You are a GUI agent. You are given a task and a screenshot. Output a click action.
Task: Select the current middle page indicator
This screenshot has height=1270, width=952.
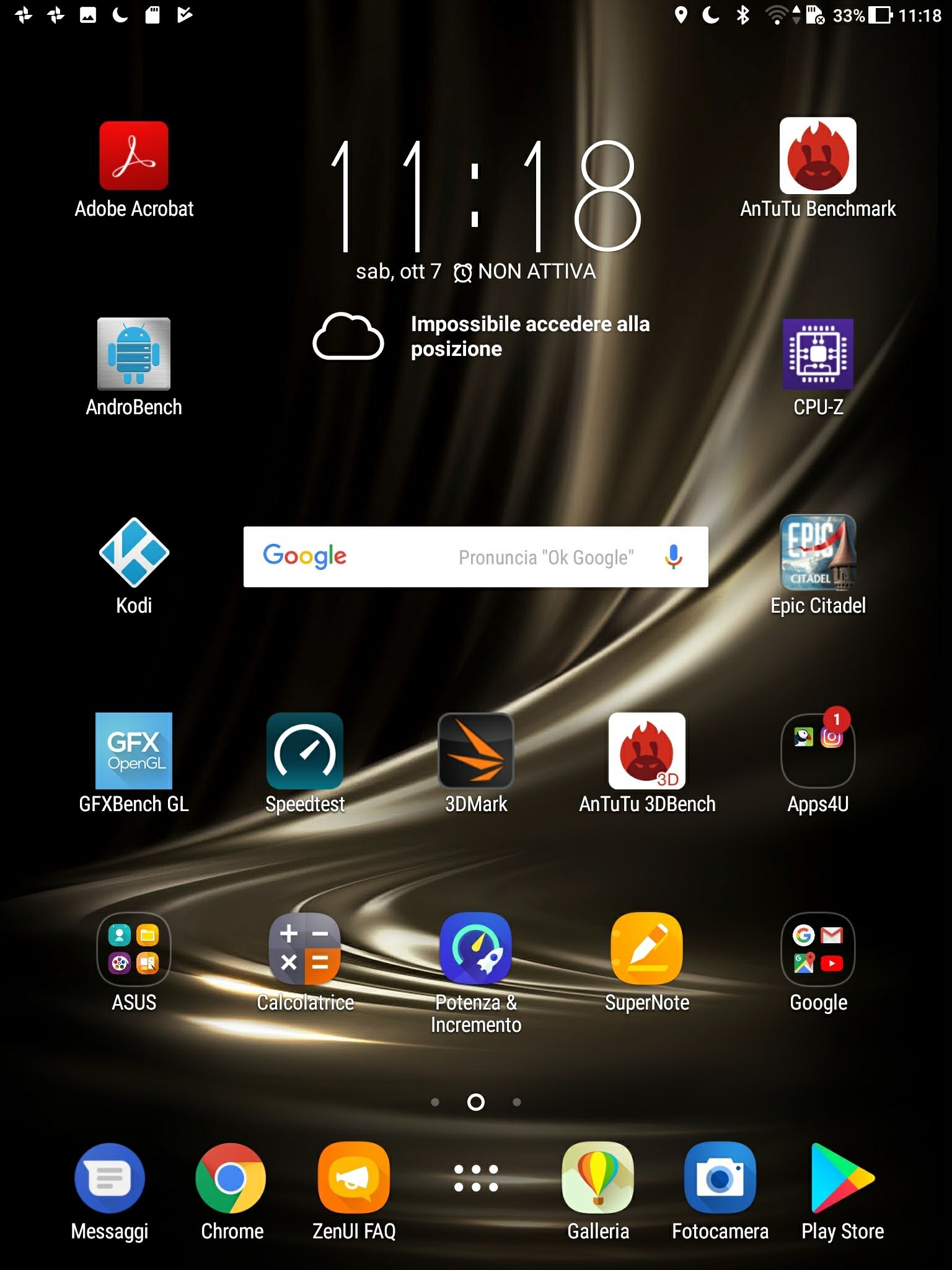pos(476,1102)
